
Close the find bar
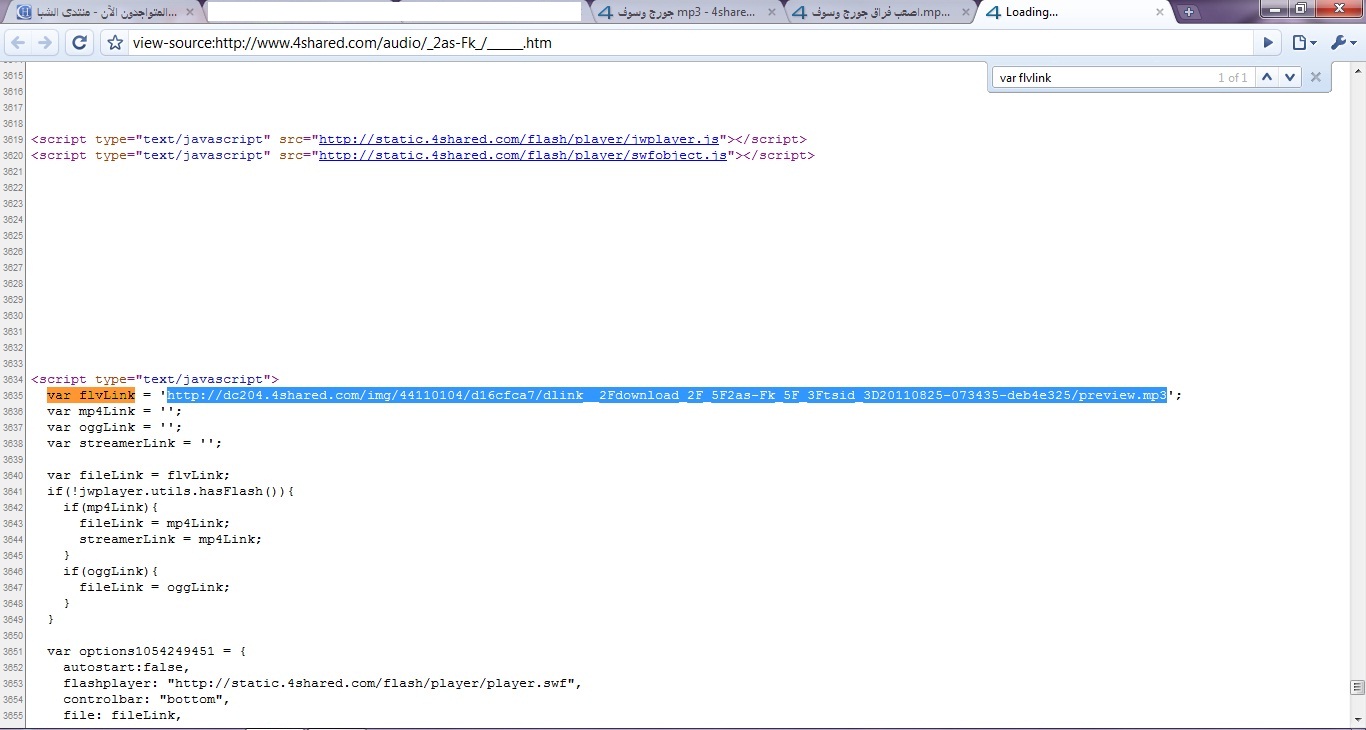[x=1316, y=77]
